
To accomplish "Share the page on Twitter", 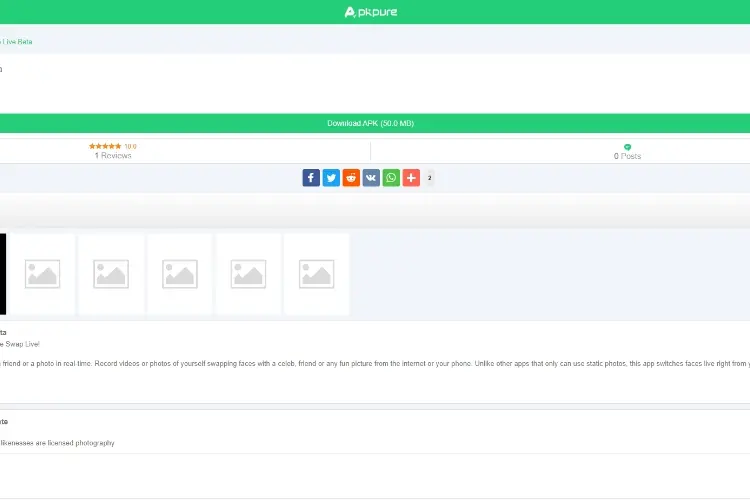I will (331, 178).
